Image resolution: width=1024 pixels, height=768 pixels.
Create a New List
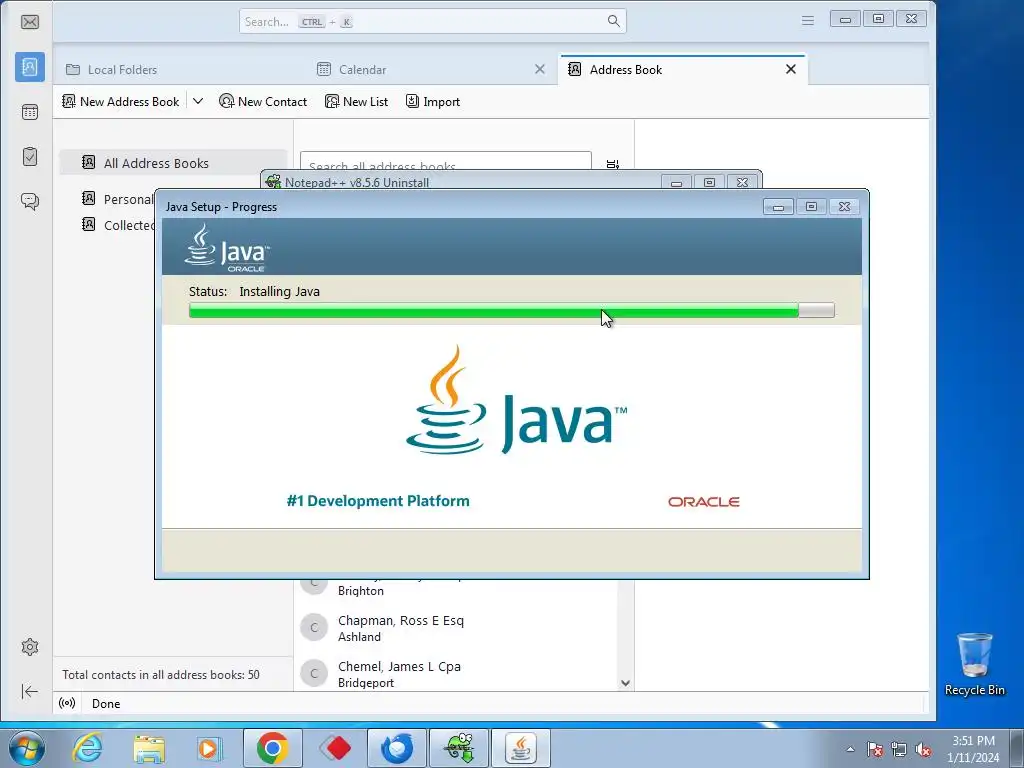tap(357, 101)
